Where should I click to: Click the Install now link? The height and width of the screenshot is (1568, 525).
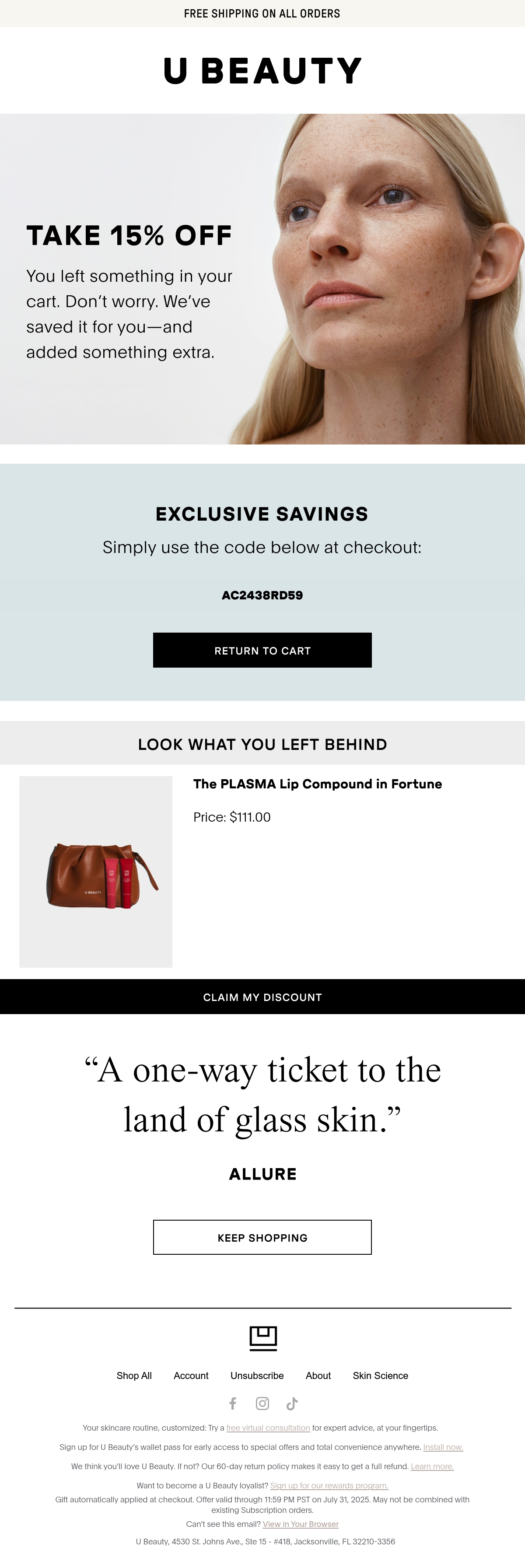pyautogui.click(x=443, y=1447)
